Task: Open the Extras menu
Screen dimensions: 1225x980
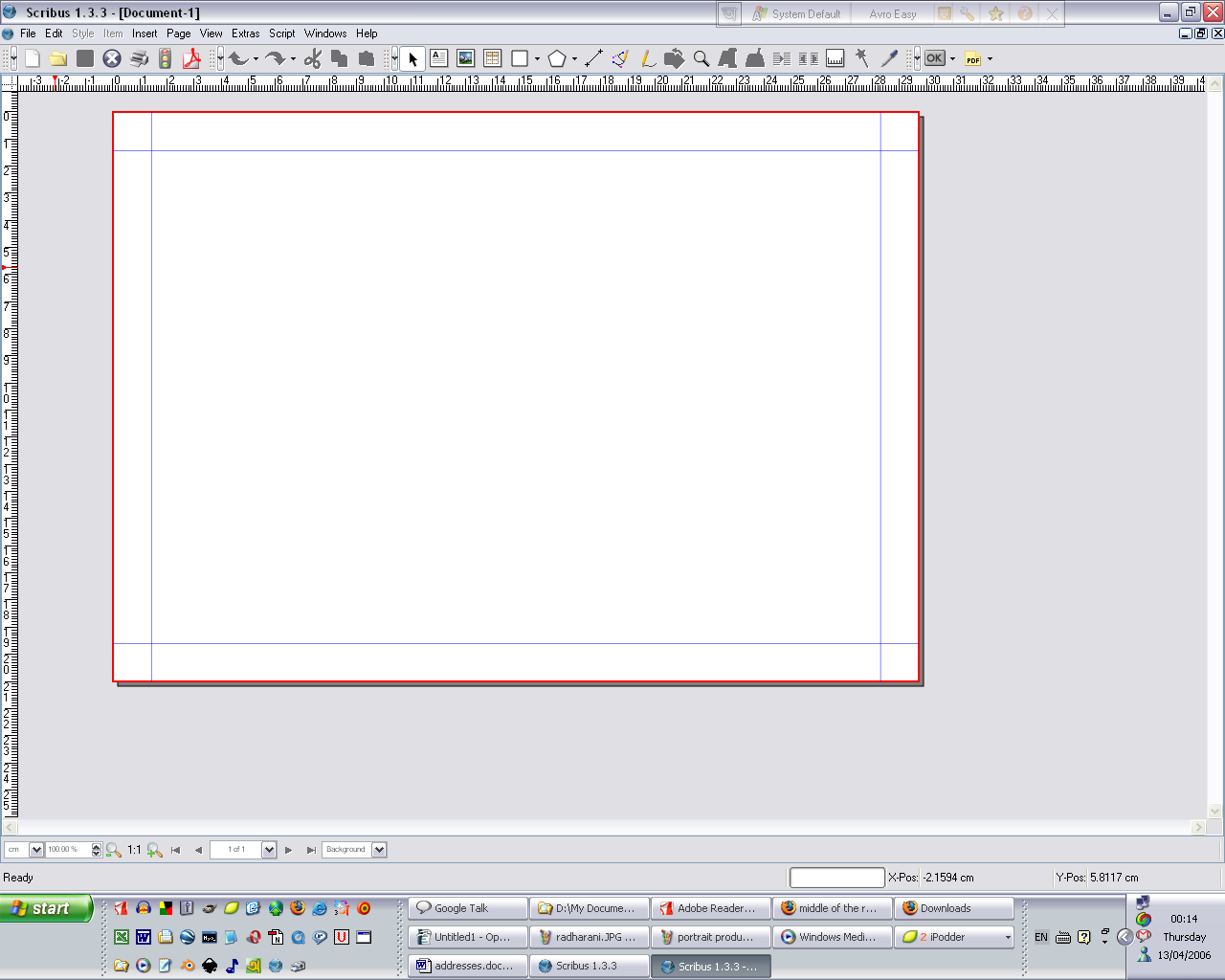Action: (x=245, y=33)
